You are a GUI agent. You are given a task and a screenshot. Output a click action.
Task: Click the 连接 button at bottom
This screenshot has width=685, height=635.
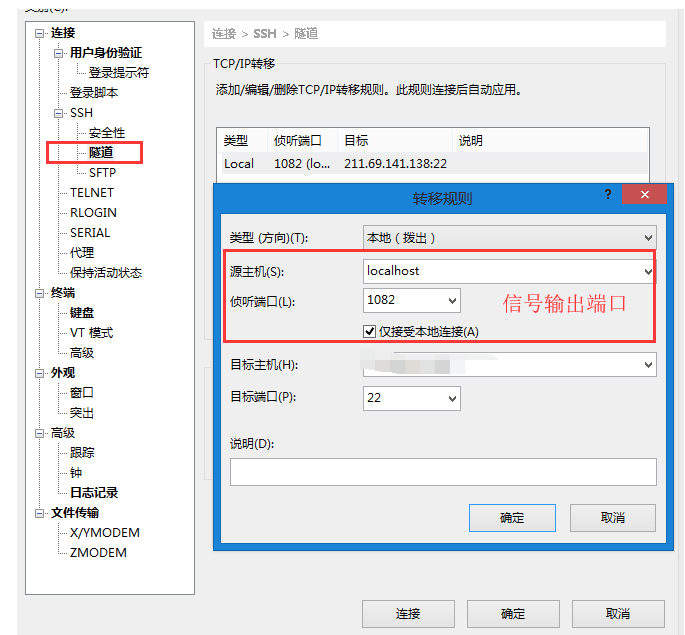(408, 614)
